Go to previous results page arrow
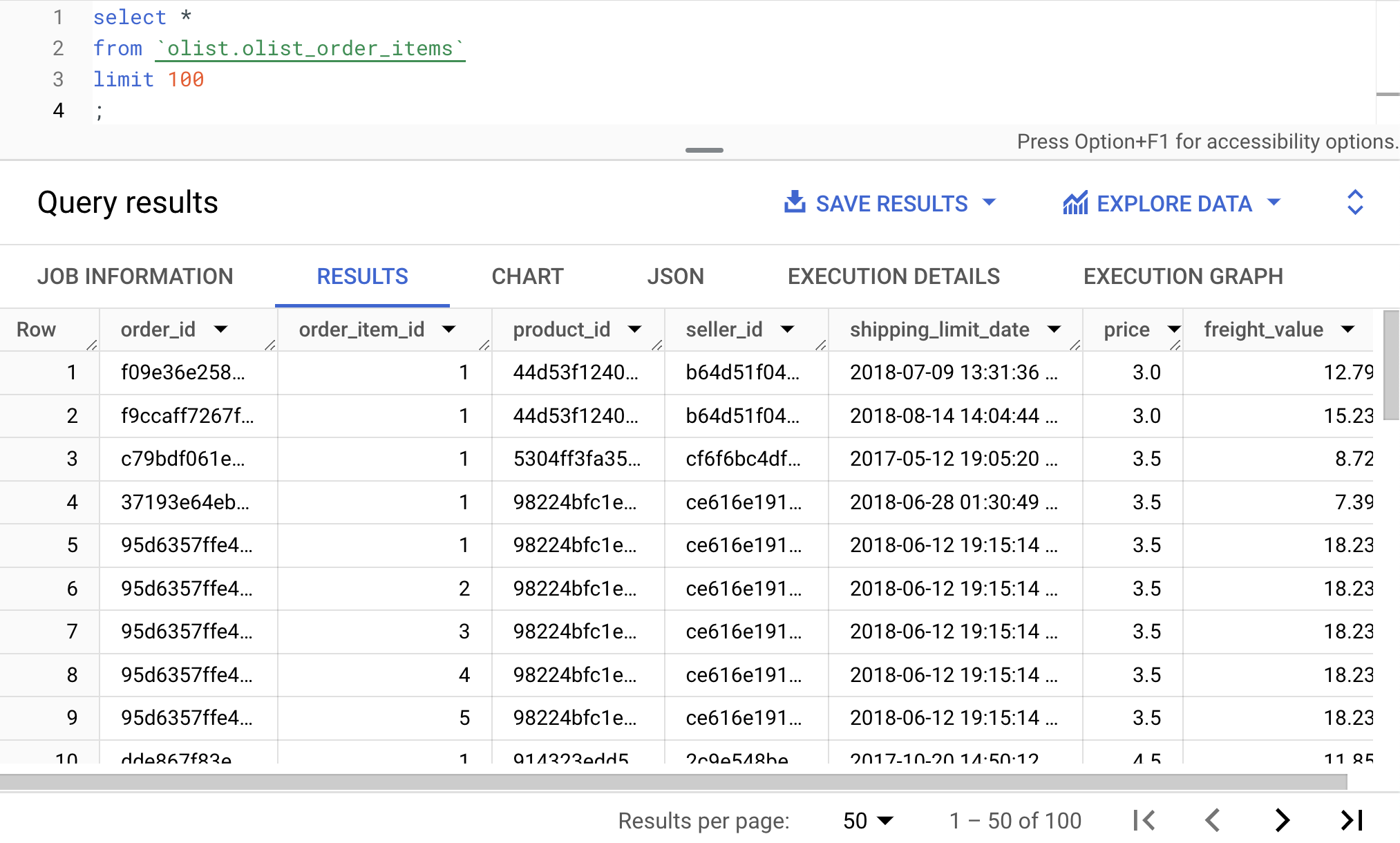1400x843 pixels. (1213, 820)
